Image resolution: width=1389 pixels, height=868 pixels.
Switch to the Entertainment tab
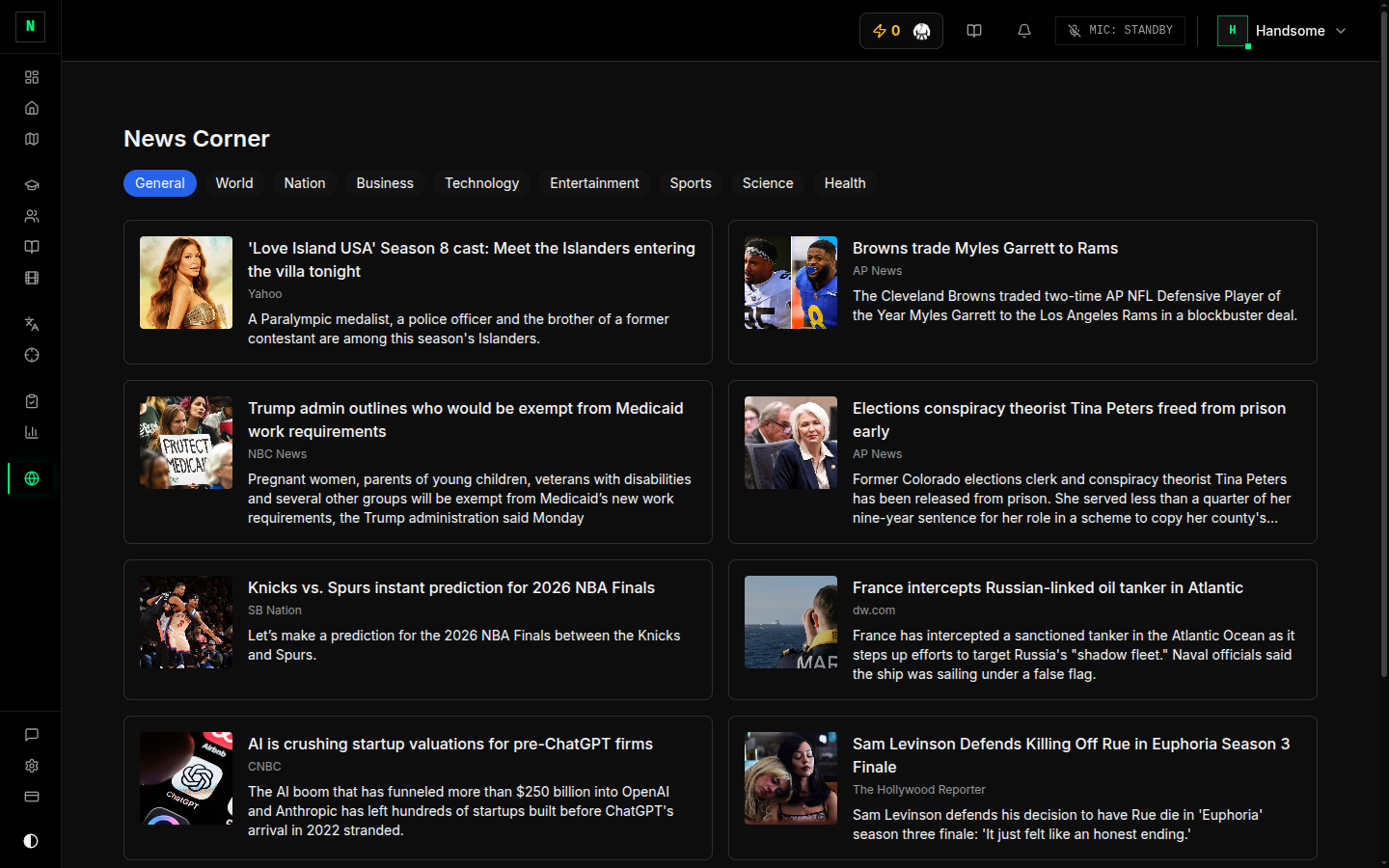[x=594, y=183]
